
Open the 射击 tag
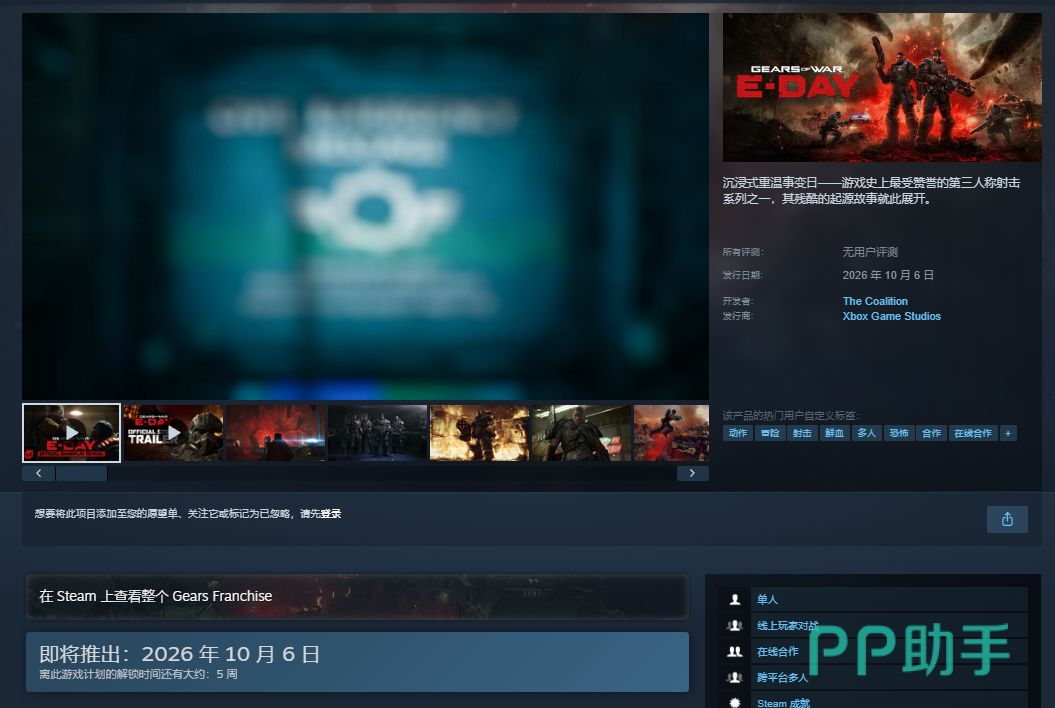(x=802, y=433)
